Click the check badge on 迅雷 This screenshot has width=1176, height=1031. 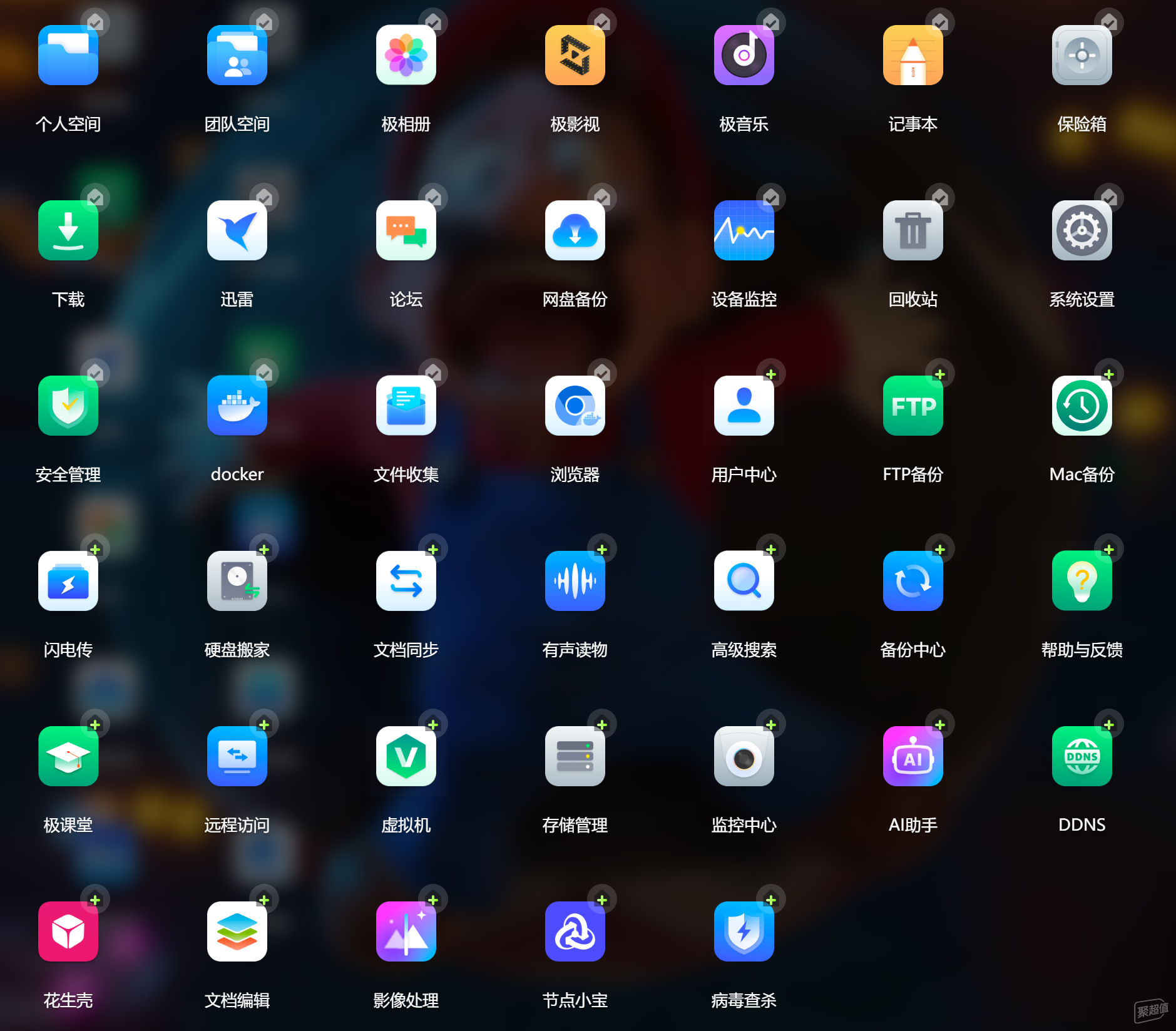264,198
